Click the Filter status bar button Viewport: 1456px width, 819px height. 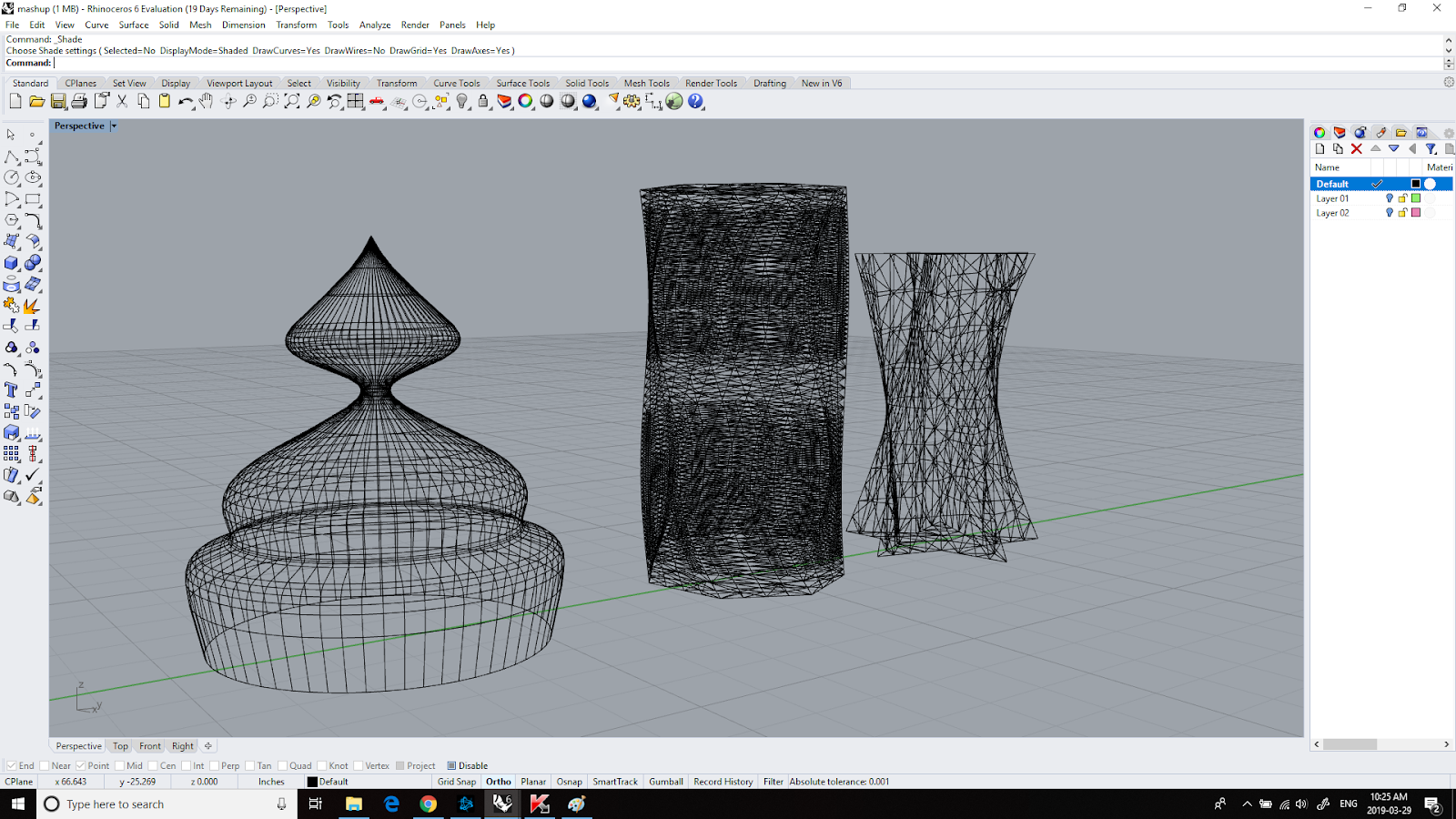pos(773,782)
